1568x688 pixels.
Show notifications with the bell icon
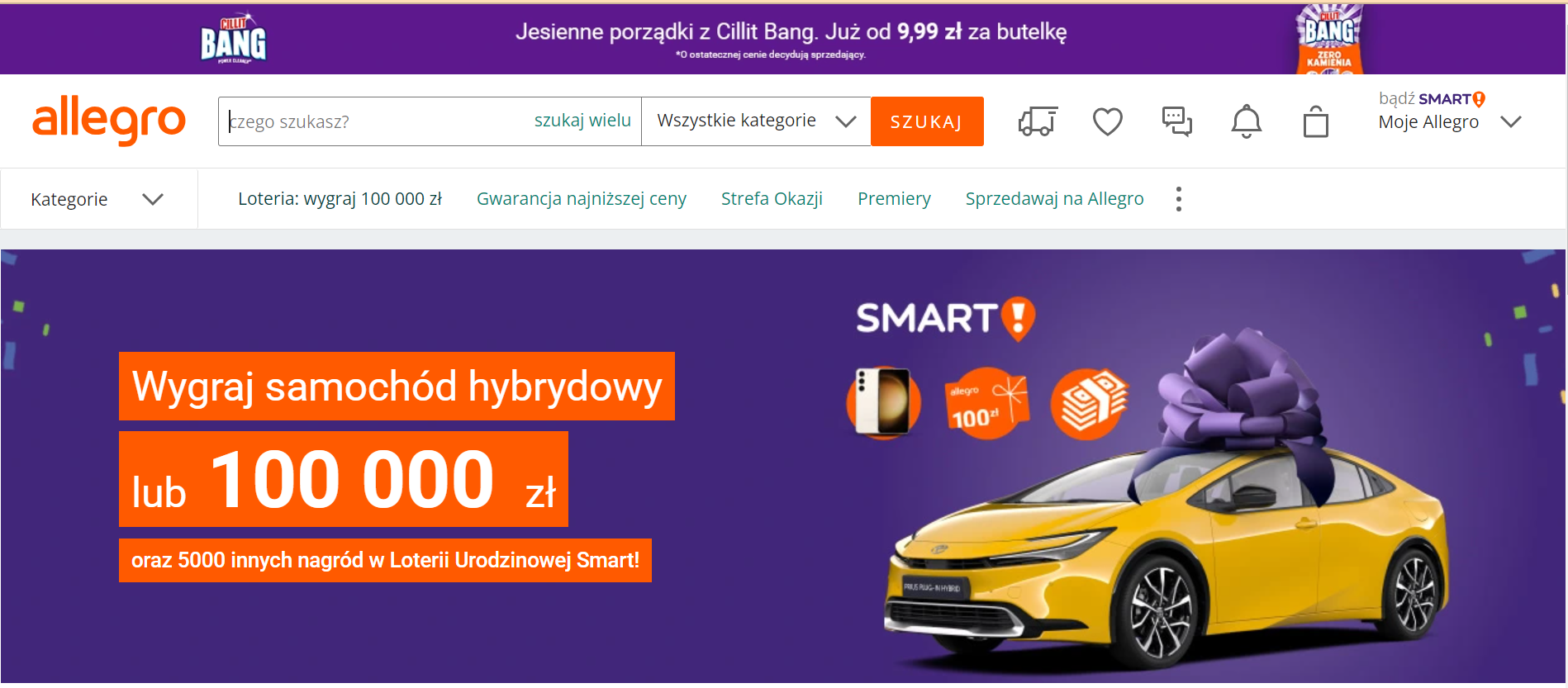(x=1246, y=121)
